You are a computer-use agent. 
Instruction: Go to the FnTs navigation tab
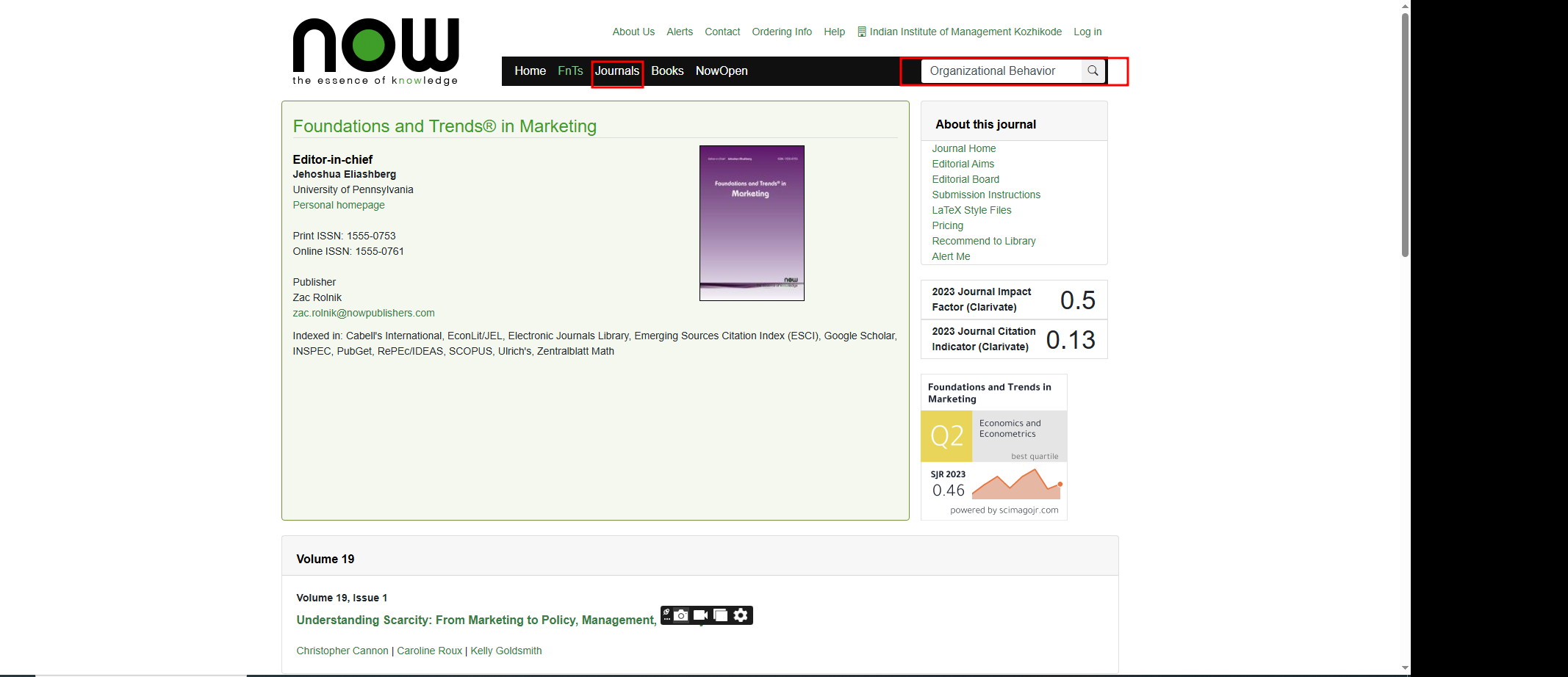(x=570, y=71)
